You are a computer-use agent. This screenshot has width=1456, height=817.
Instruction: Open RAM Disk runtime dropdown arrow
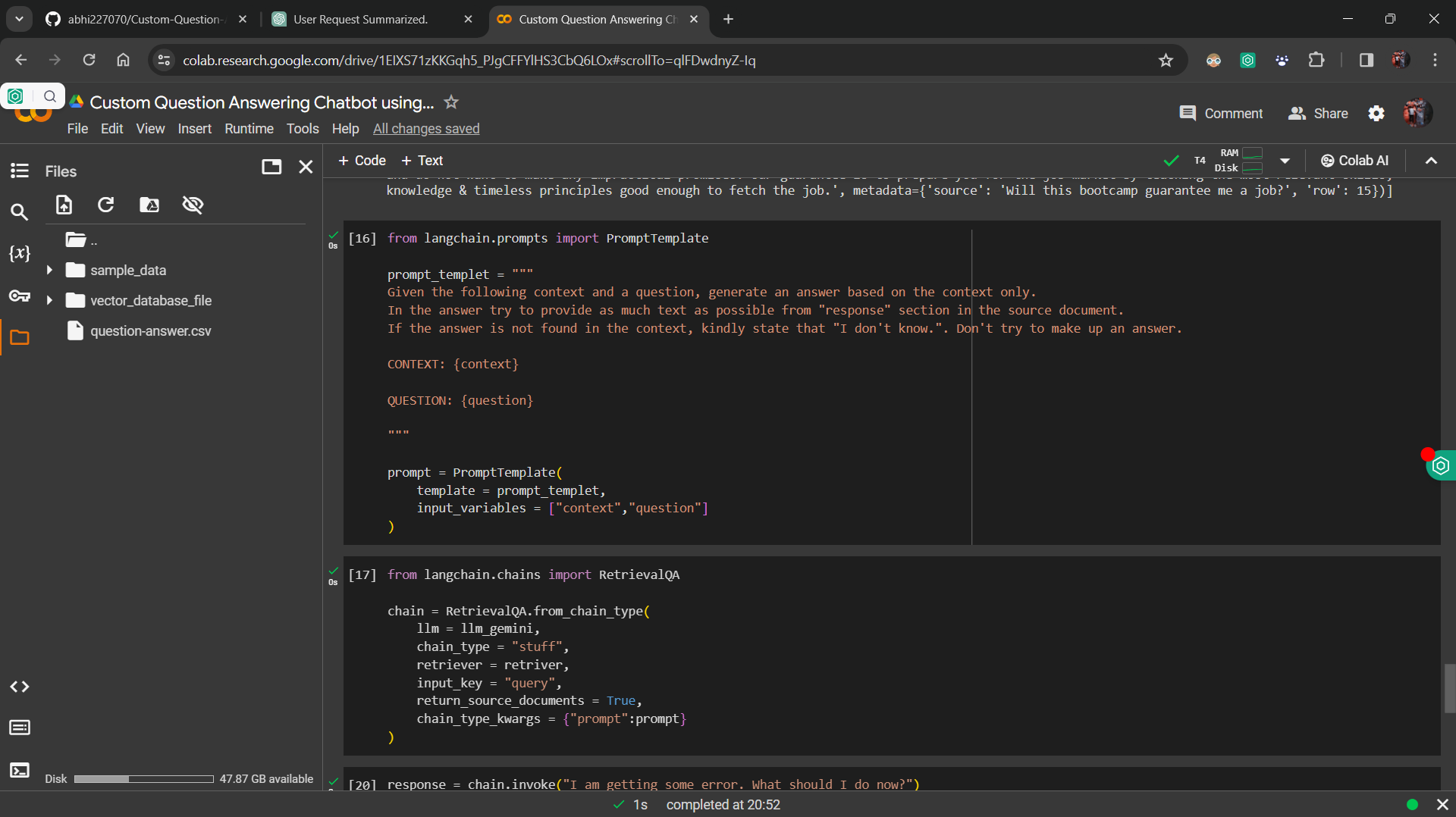pyautogui.click(x=1285, y=161)
